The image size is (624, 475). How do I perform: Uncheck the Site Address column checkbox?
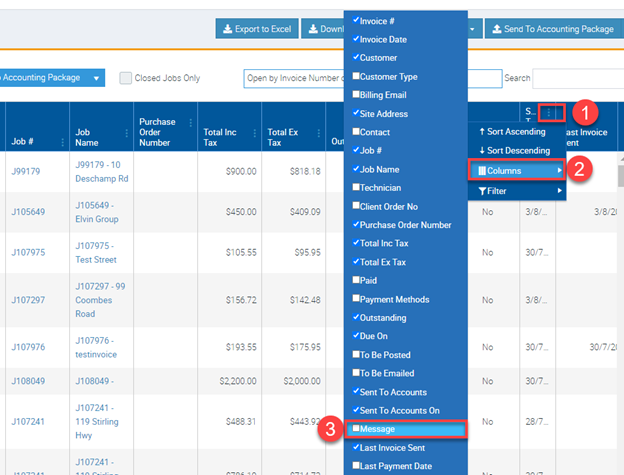coord(357,114)
